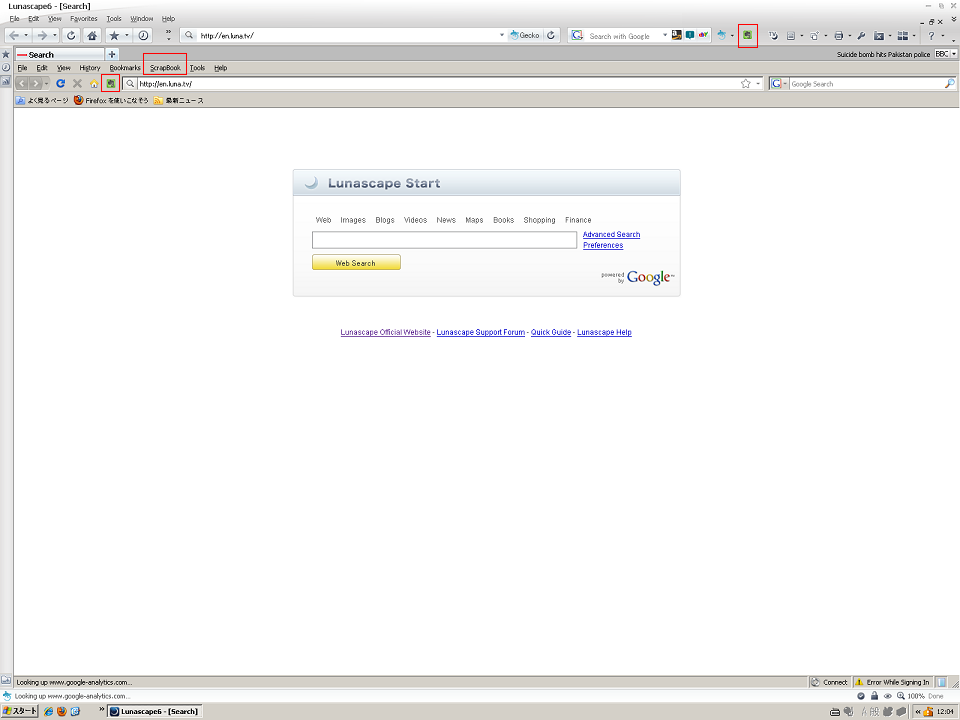Click the Connect status bar button

pos(830,682)
